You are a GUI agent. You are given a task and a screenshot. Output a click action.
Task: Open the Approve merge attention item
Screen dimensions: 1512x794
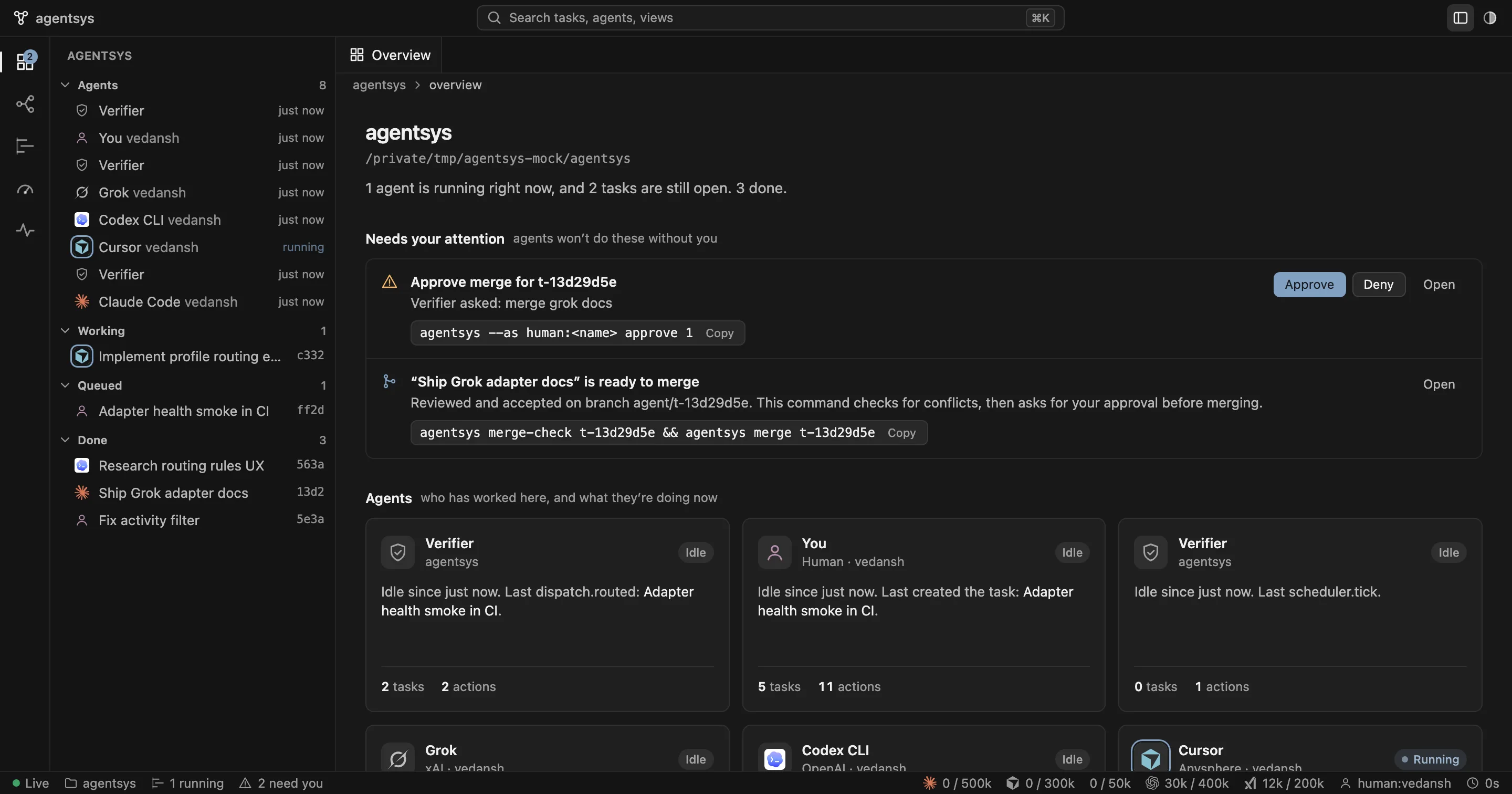coord(1438,284)
